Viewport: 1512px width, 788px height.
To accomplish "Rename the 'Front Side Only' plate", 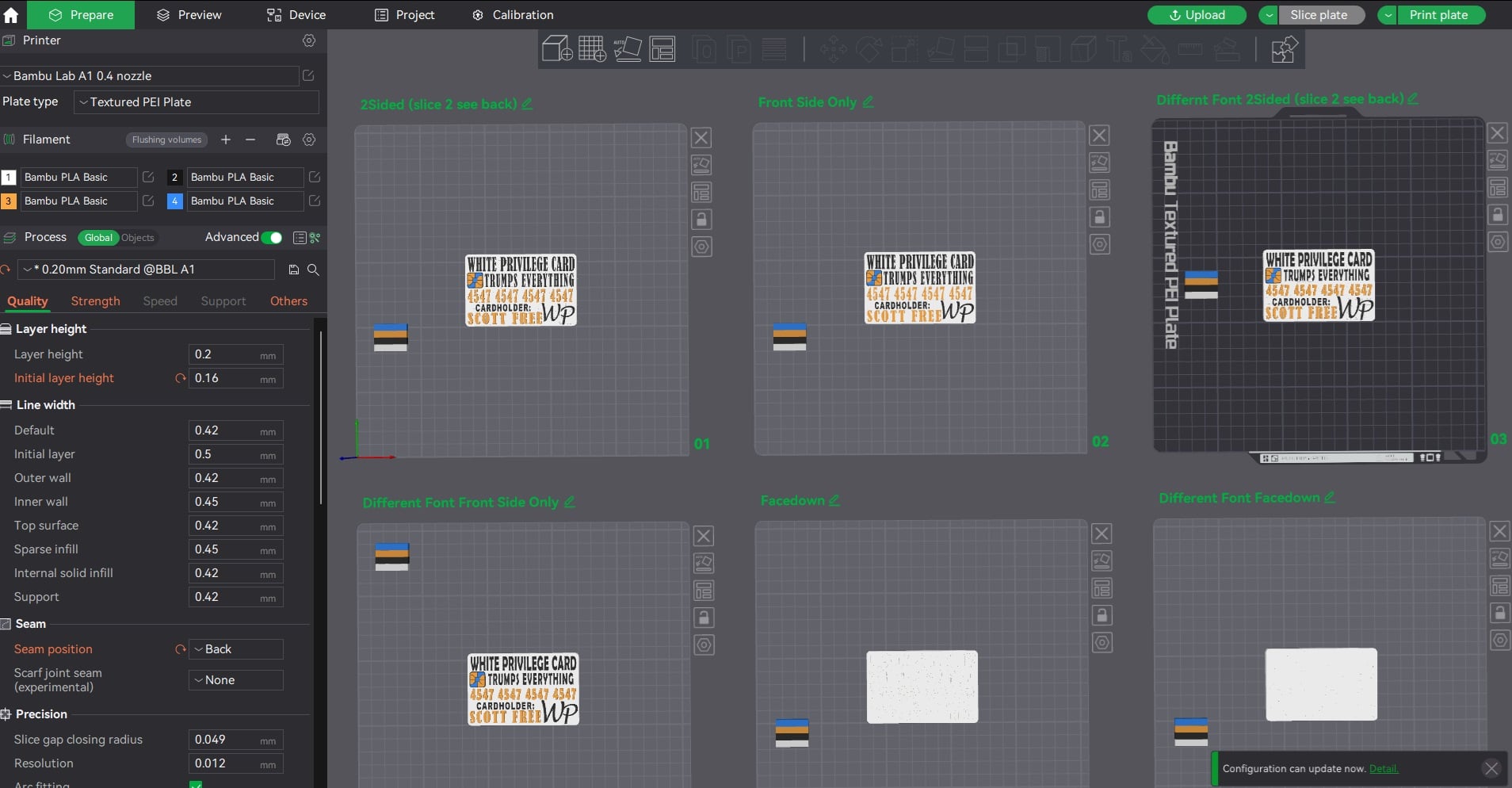I will click(x=868, y=101).
